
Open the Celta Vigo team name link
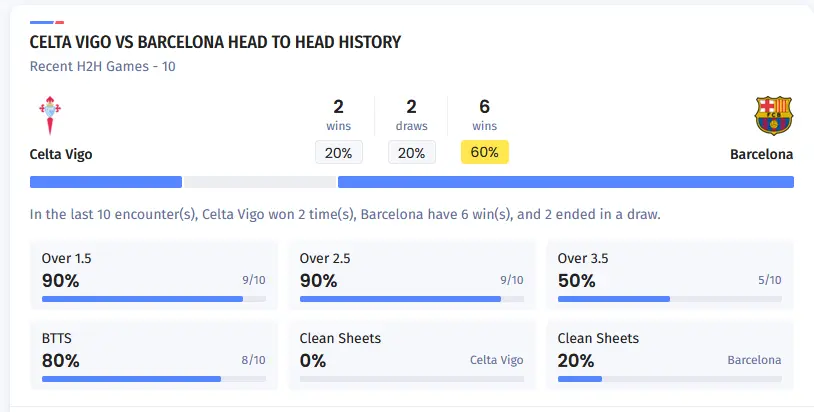pyautogui.click(x=61, y=155)
